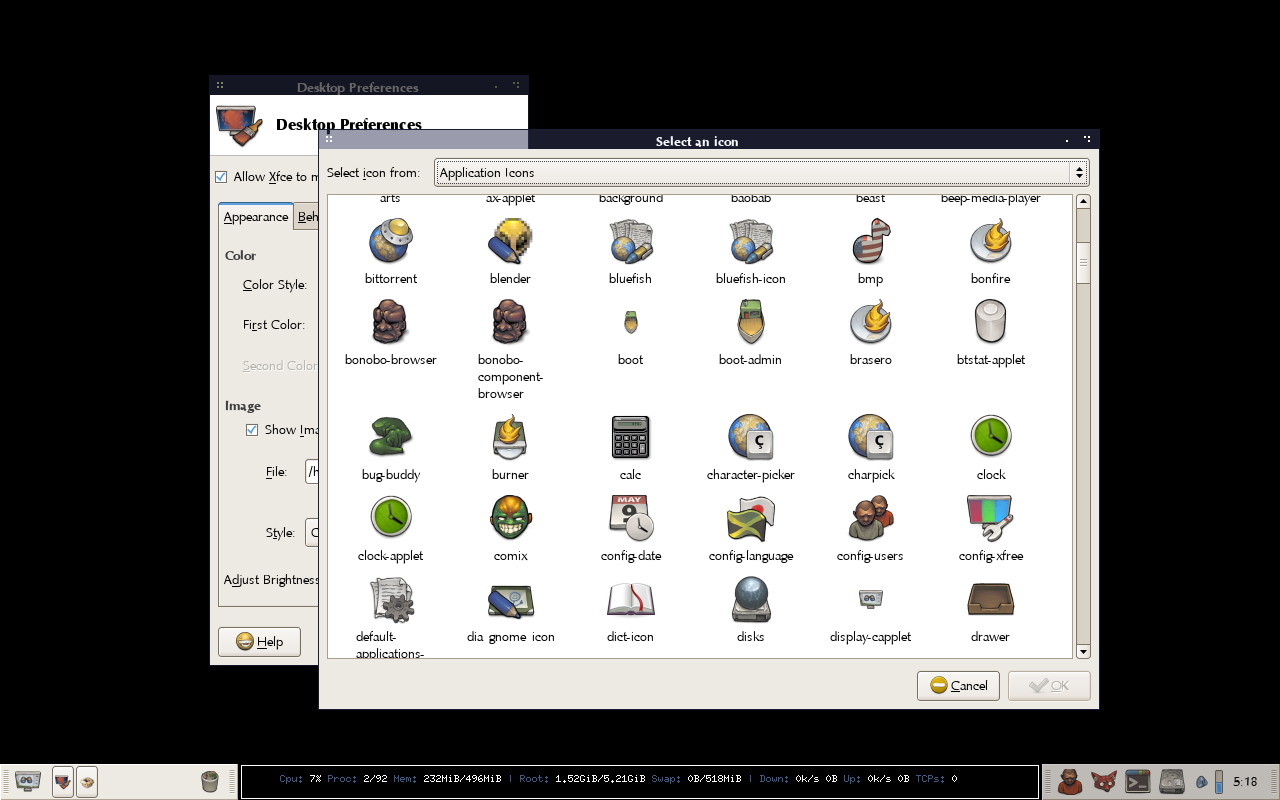Select the bluefish-icon entry

point(750,242)
